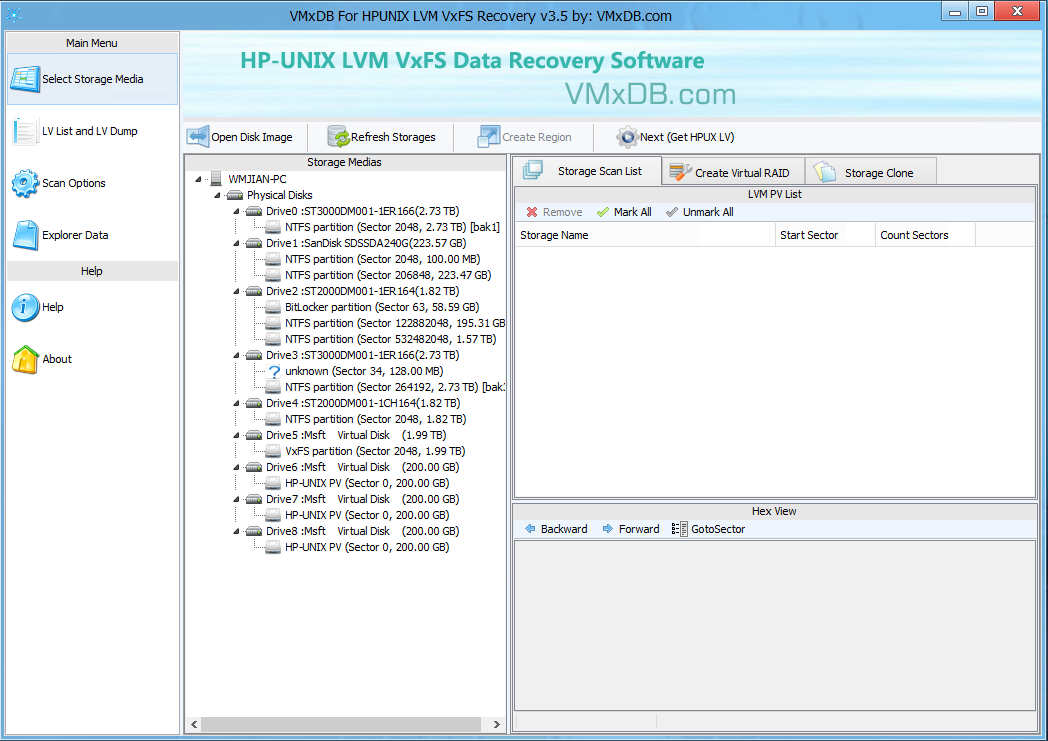Step Forward in the Hex View
The image size is (1048, 741).
[x=631, y=528]
